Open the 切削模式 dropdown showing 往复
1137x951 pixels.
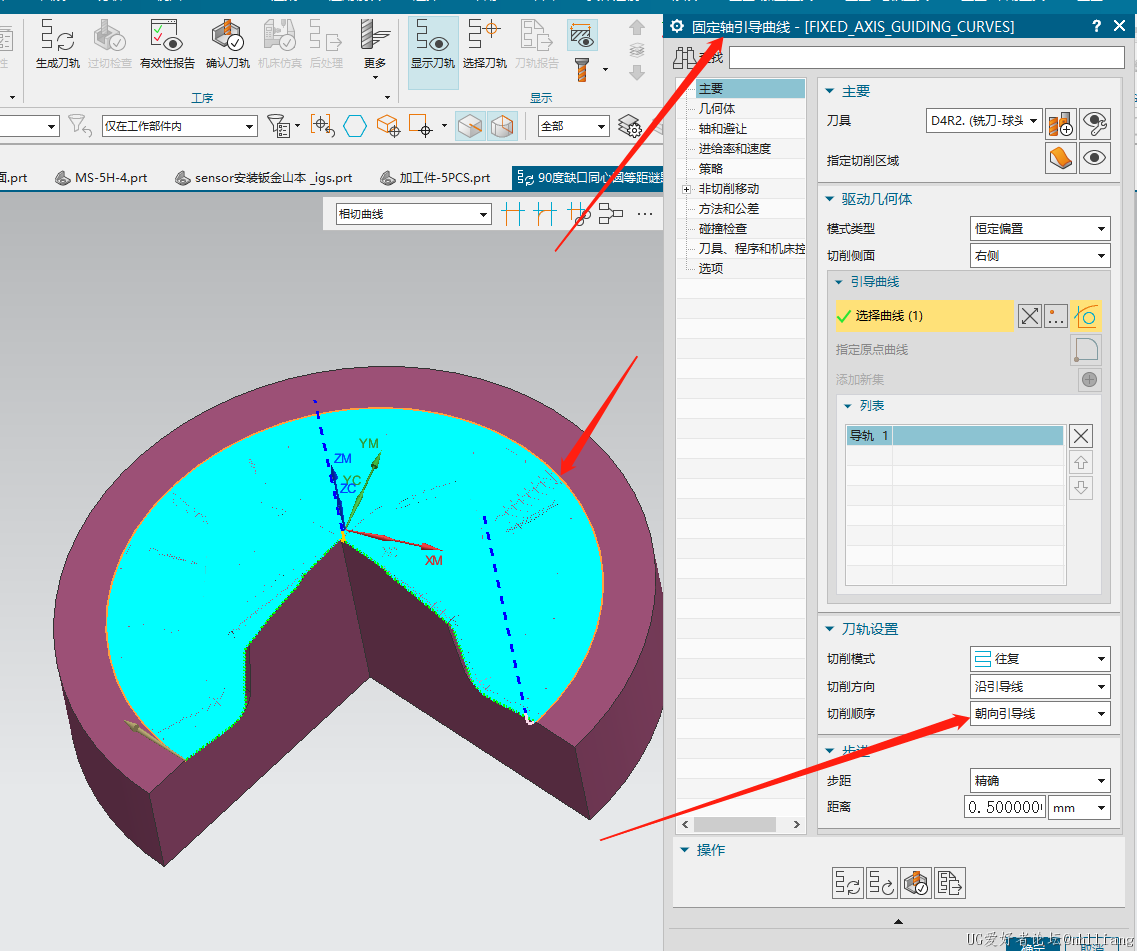click(x=1040, y=660)
